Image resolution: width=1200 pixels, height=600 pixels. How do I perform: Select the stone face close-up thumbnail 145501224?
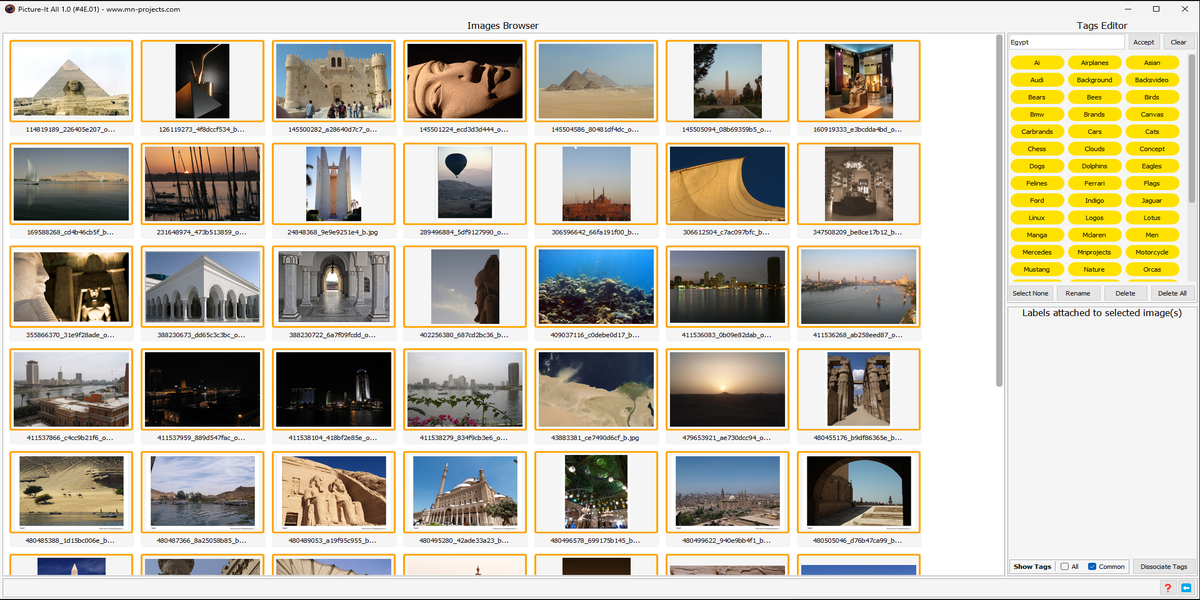[465, 81]
